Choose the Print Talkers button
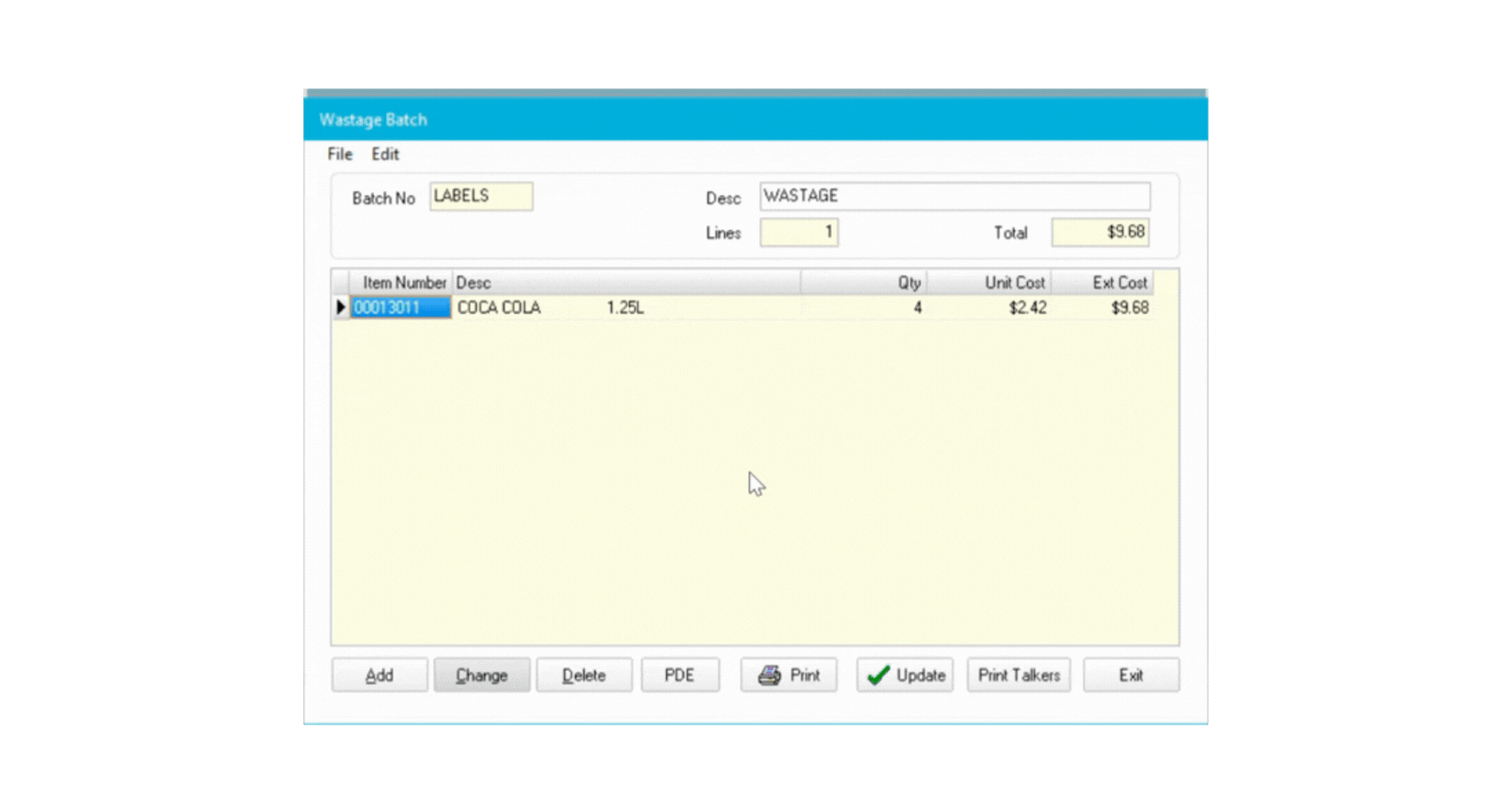The height and width of the screenshot is (812, 1511). (x=1018, y=675)
